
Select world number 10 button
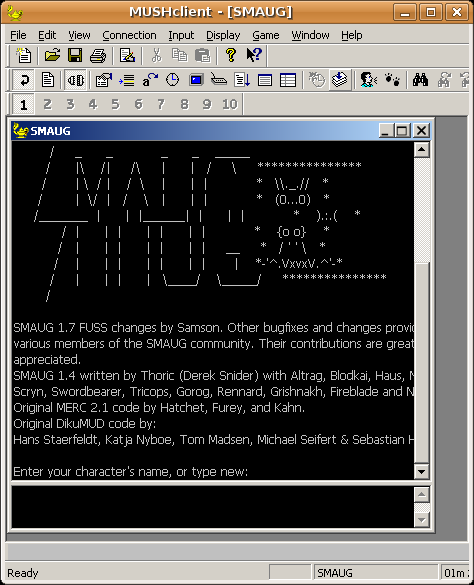230,104
